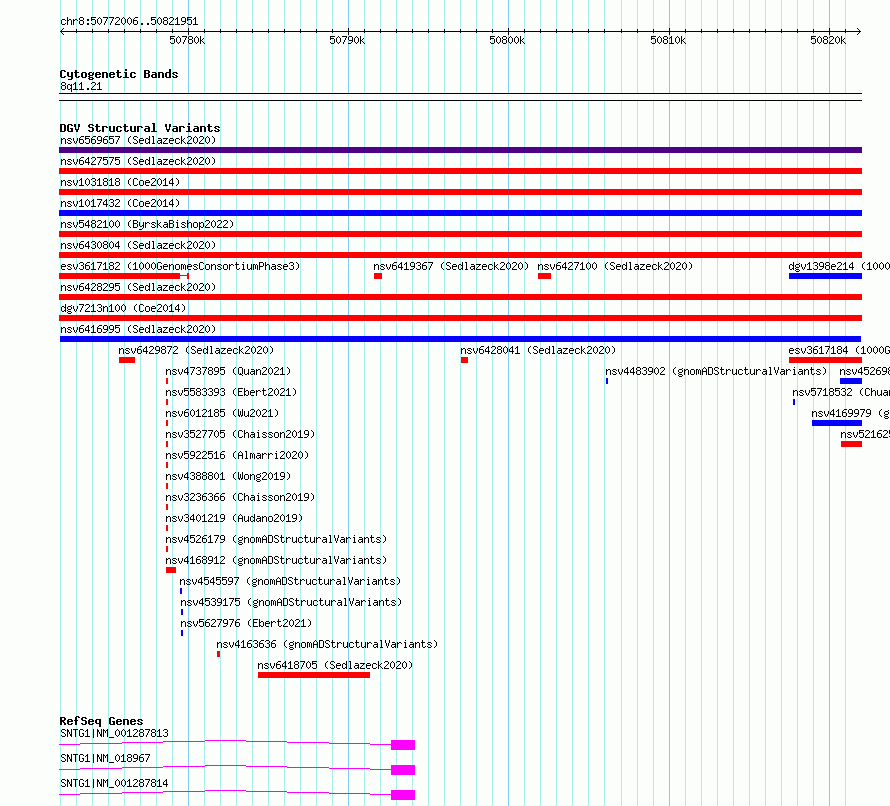The image size is (890, 806).
Task: Click nsv4545597 (gnomADStructuralVariants) label
Action: pyautogui.click(x=290, y=581)
